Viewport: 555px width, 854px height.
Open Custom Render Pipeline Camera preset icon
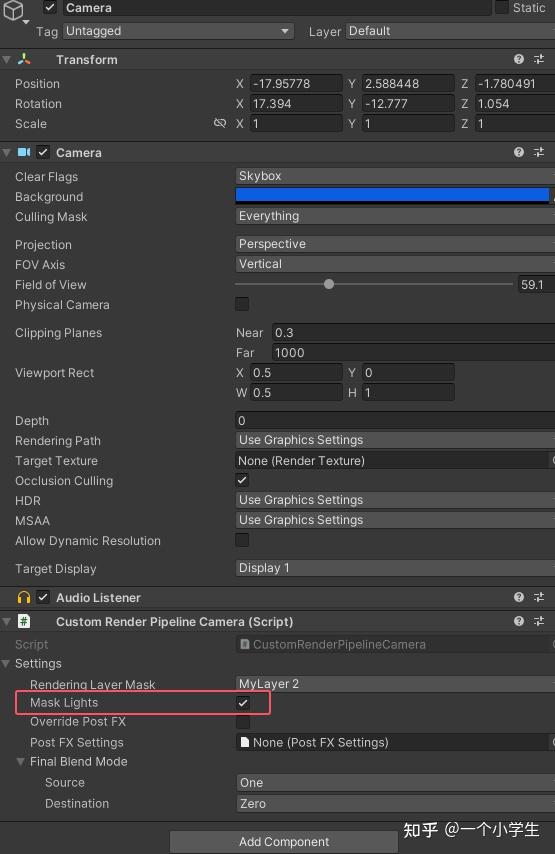click(539, 621)
